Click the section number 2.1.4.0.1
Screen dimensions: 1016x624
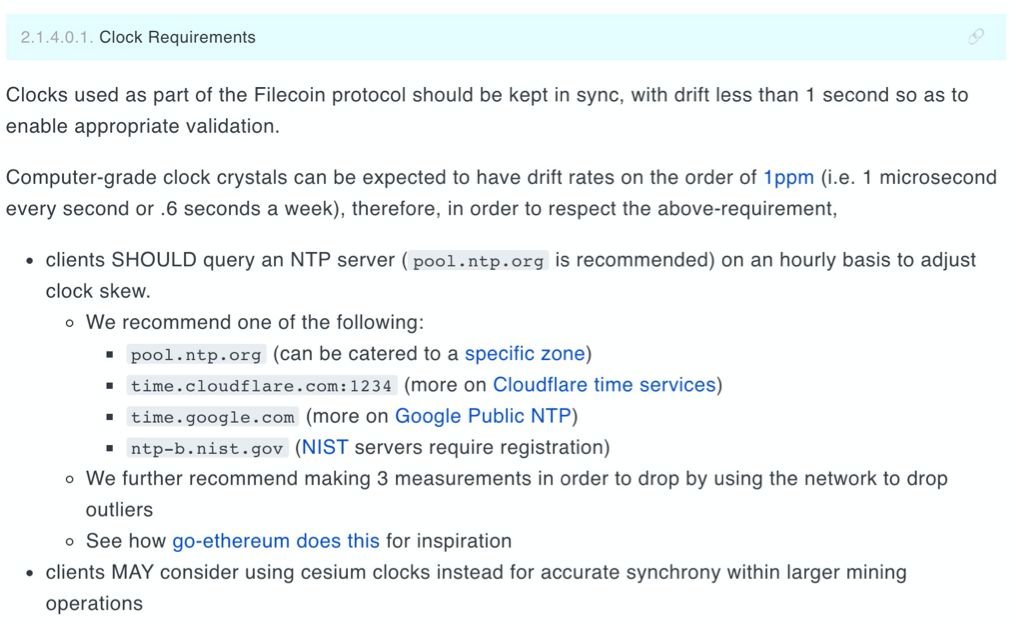pos(57,37)
